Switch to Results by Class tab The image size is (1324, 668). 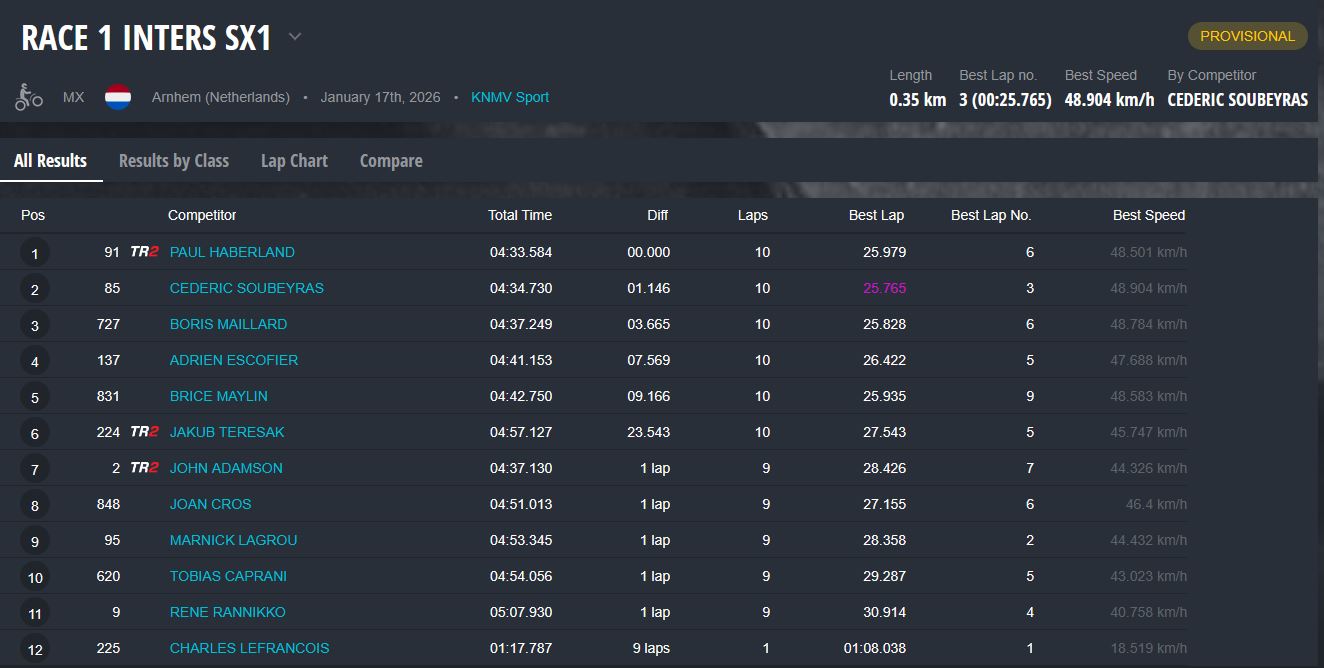(174, 161)
